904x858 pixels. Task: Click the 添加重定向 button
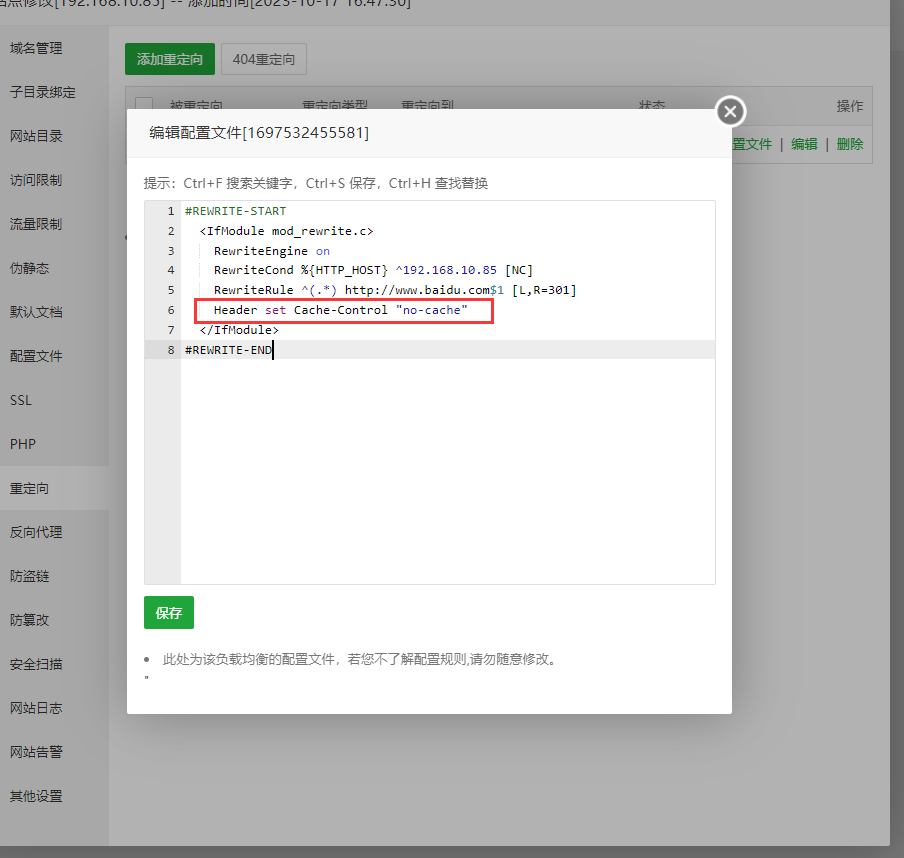point(170,59)
